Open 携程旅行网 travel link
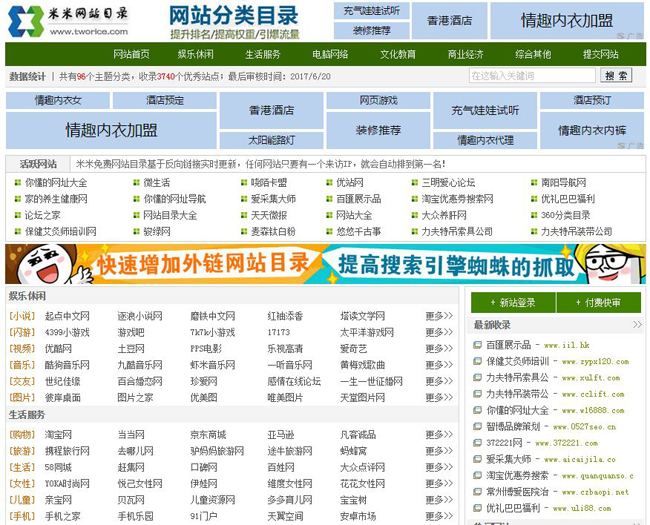The height and width of the screenshot is (525, 650). pos(67,451)
